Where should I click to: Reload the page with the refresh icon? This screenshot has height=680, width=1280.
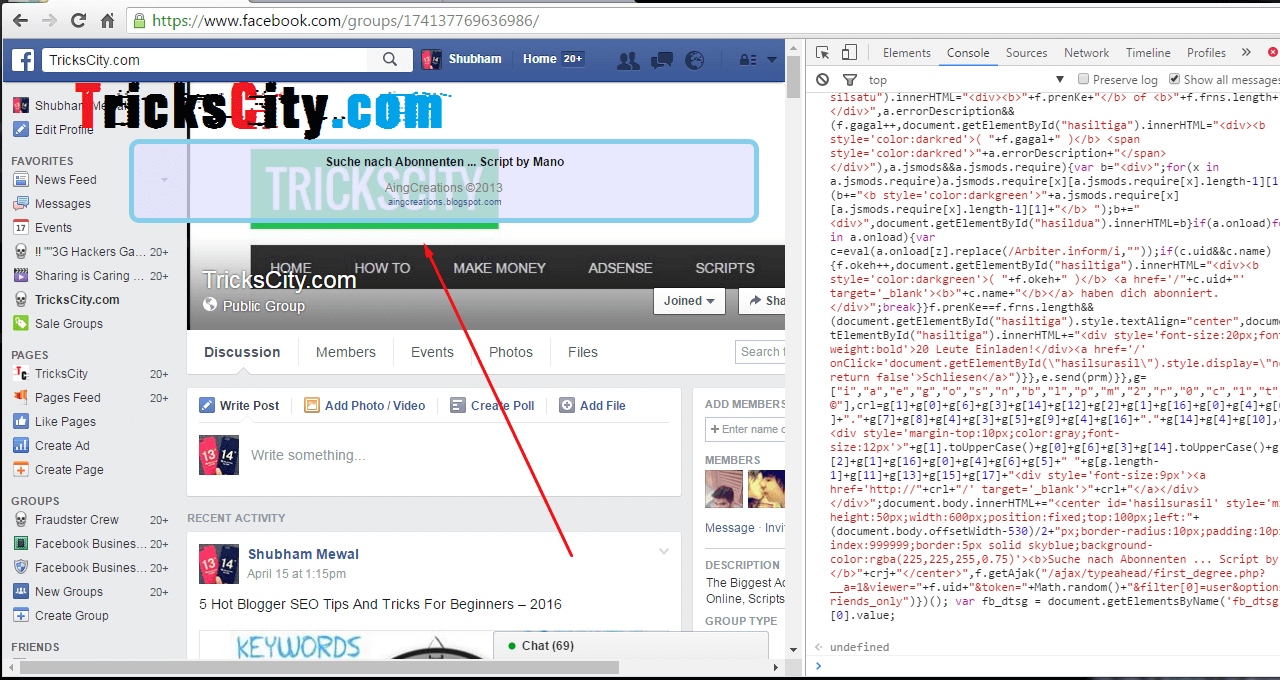click(x=79, y=20)
